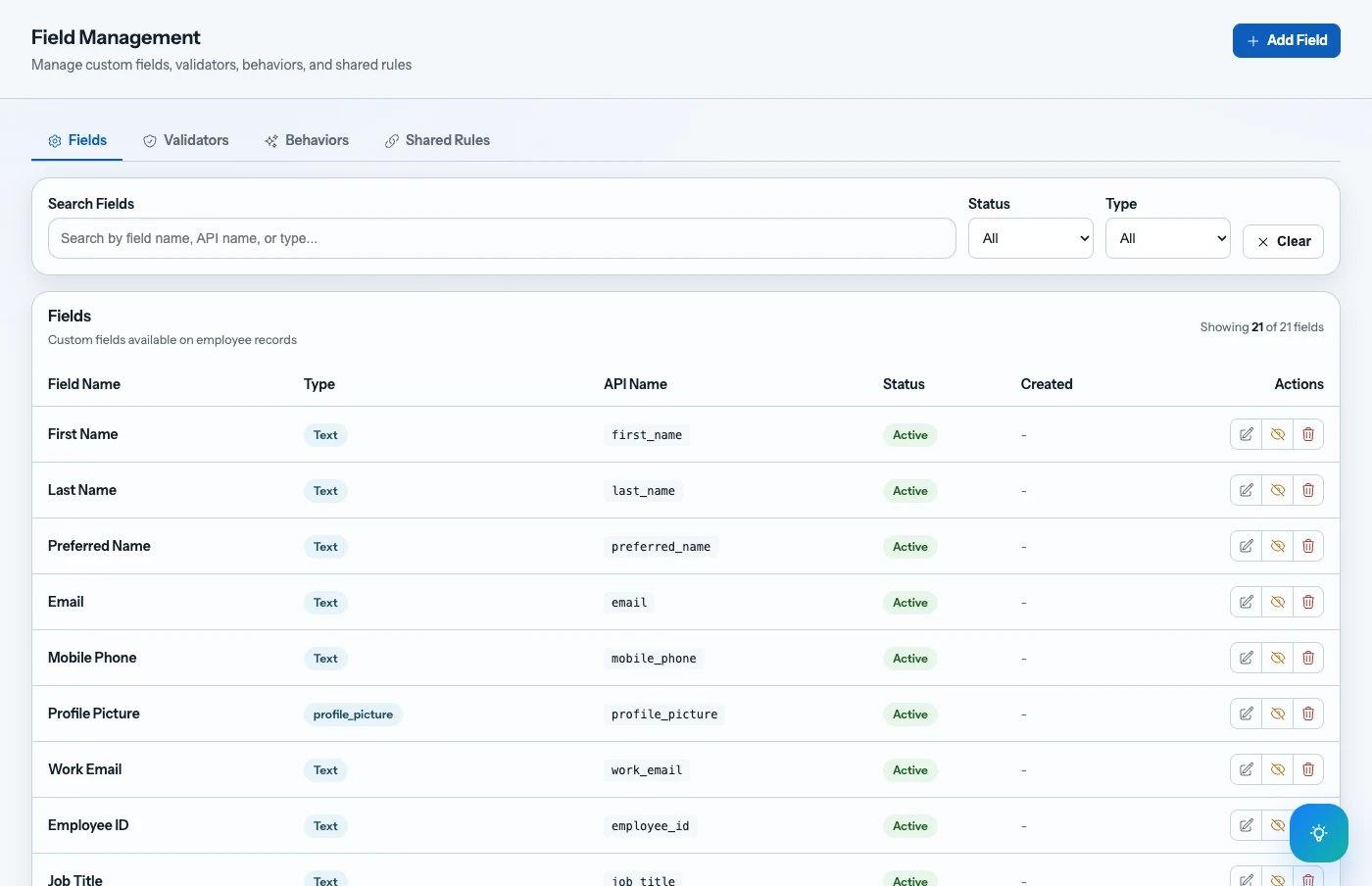1372x886 pixels.
Task: Hide the Email field row
Action: 1278,602
